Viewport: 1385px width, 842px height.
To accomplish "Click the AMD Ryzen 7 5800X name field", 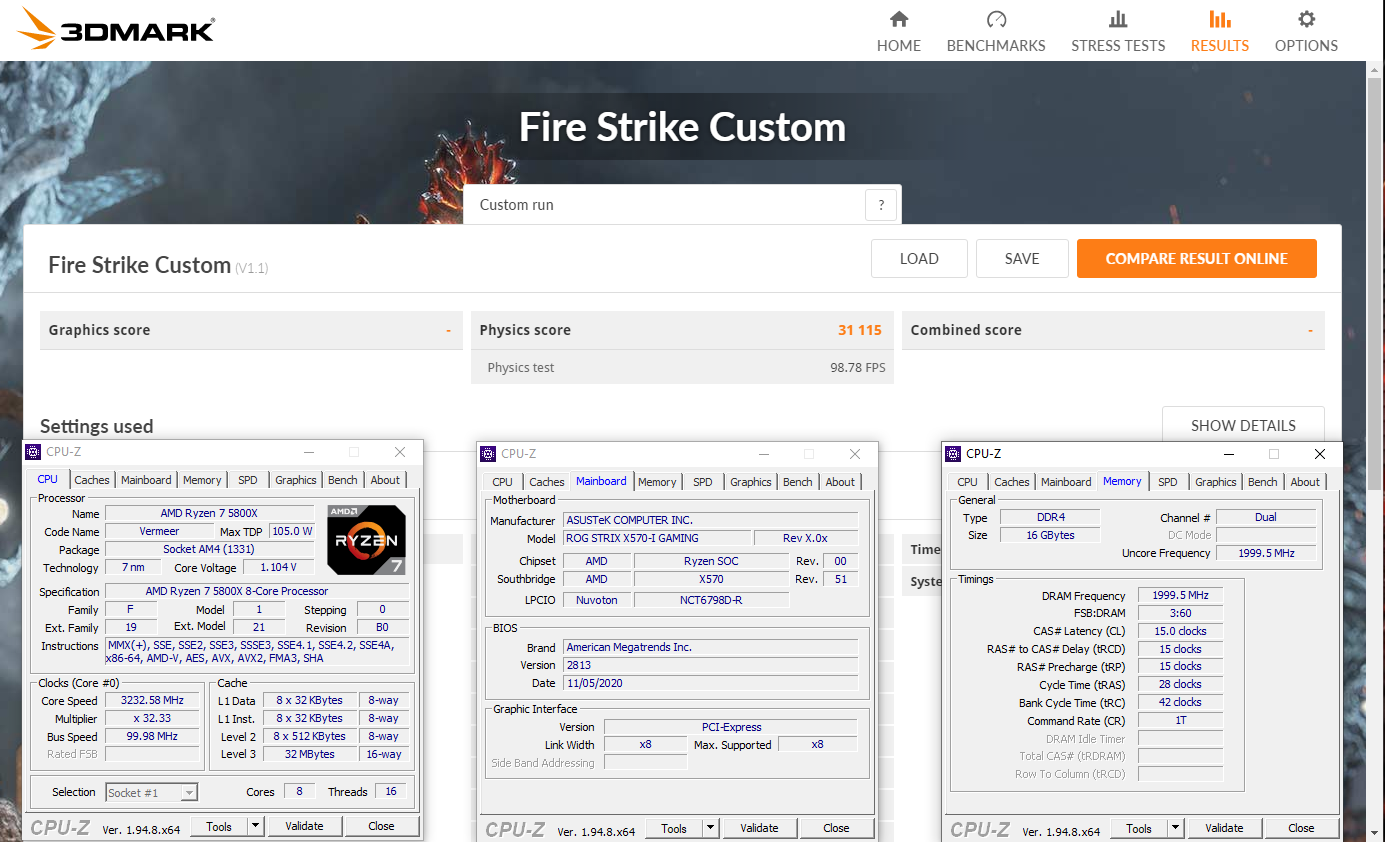I will [210, 513].
